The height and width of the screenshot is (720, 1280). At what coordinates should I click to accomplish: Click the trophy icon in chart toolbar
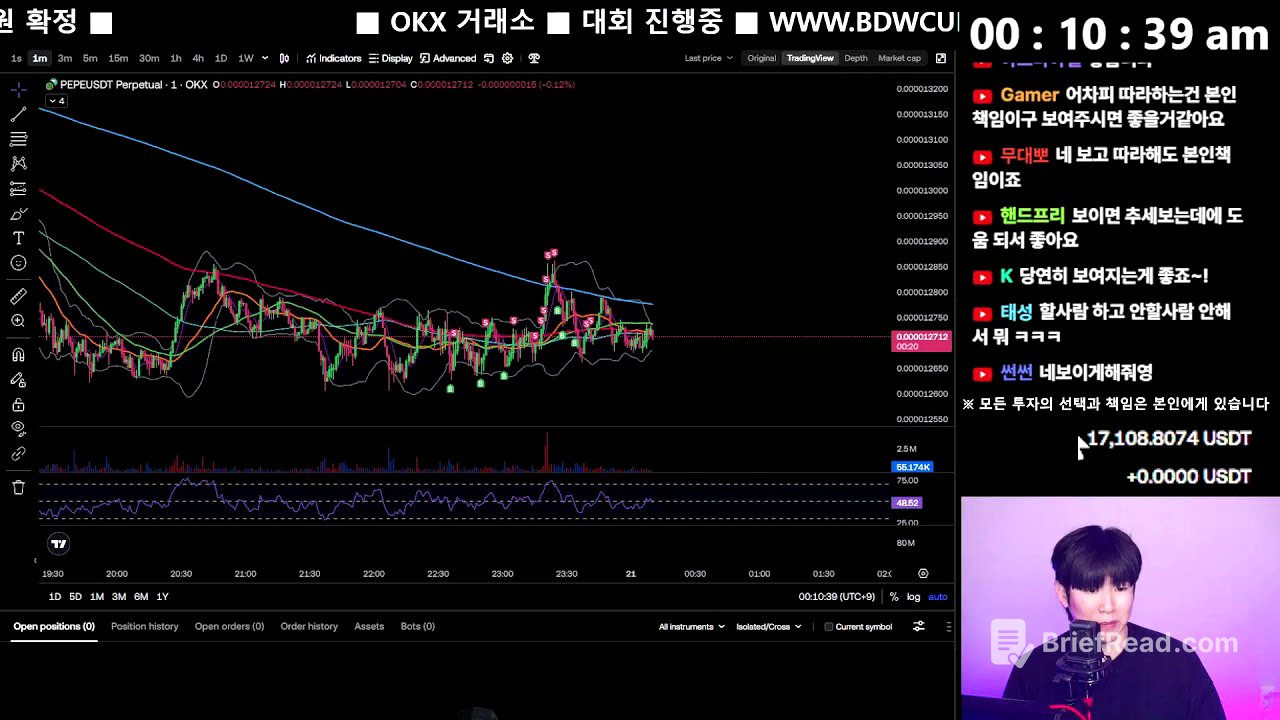[534, 58]
